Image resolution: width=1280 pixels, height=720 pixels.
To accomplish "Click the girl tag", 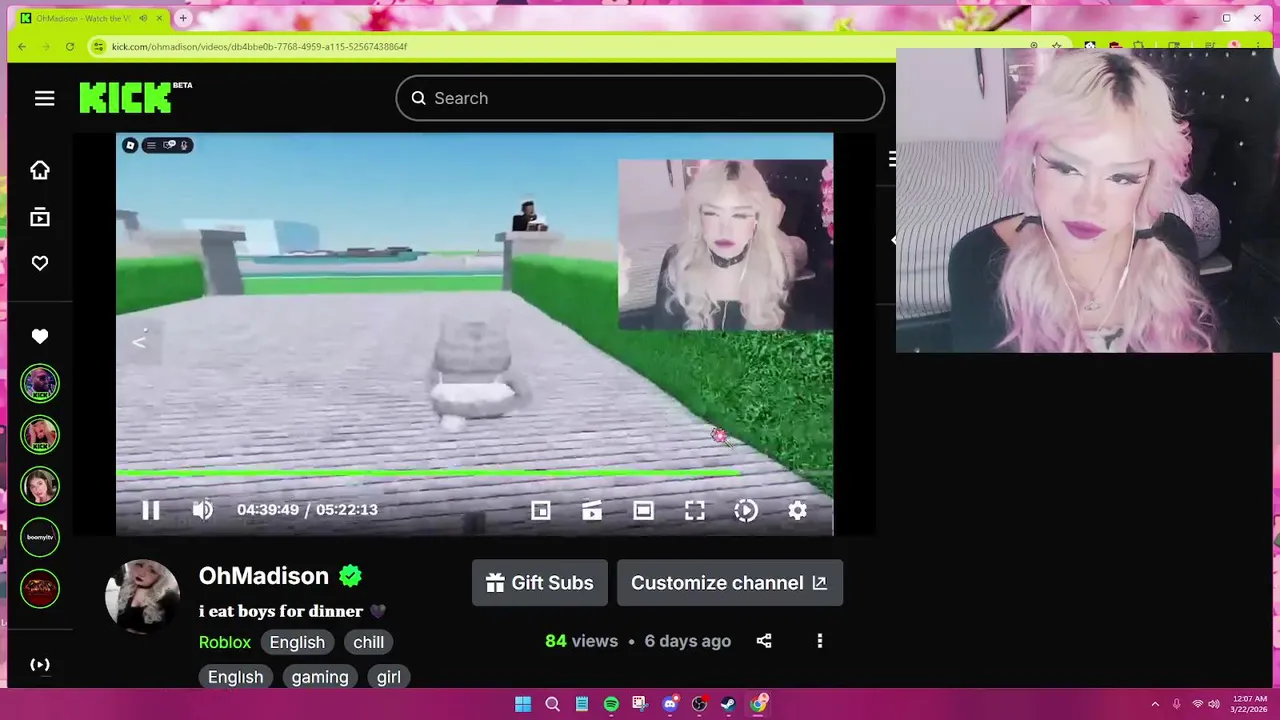I will point(389,677).
